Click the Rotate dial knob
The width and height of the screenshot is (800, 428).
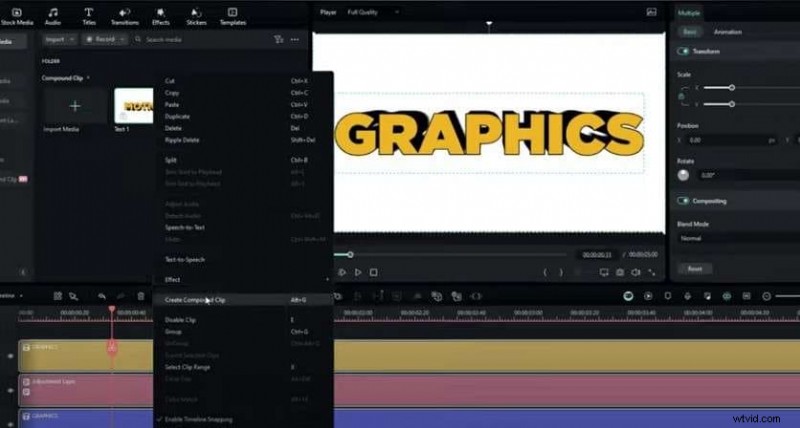[x=683, y=175]
